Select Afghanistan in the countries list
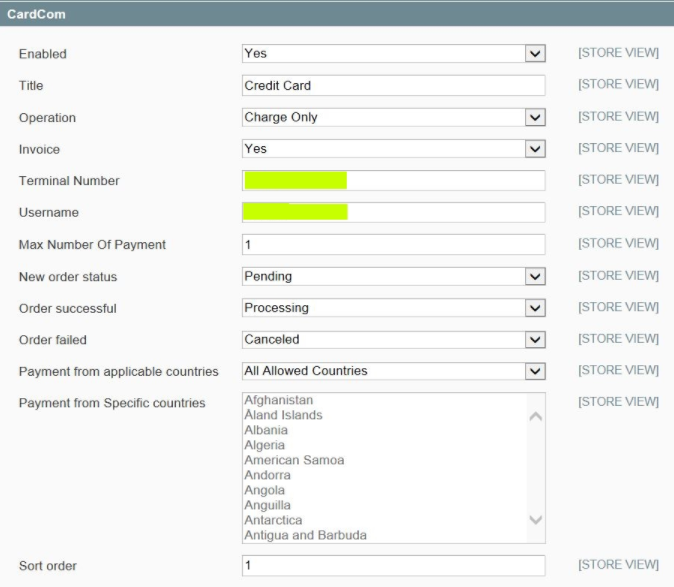Image resolution: width=674 pixels, height=587 pixels. (x=279, y=400)
